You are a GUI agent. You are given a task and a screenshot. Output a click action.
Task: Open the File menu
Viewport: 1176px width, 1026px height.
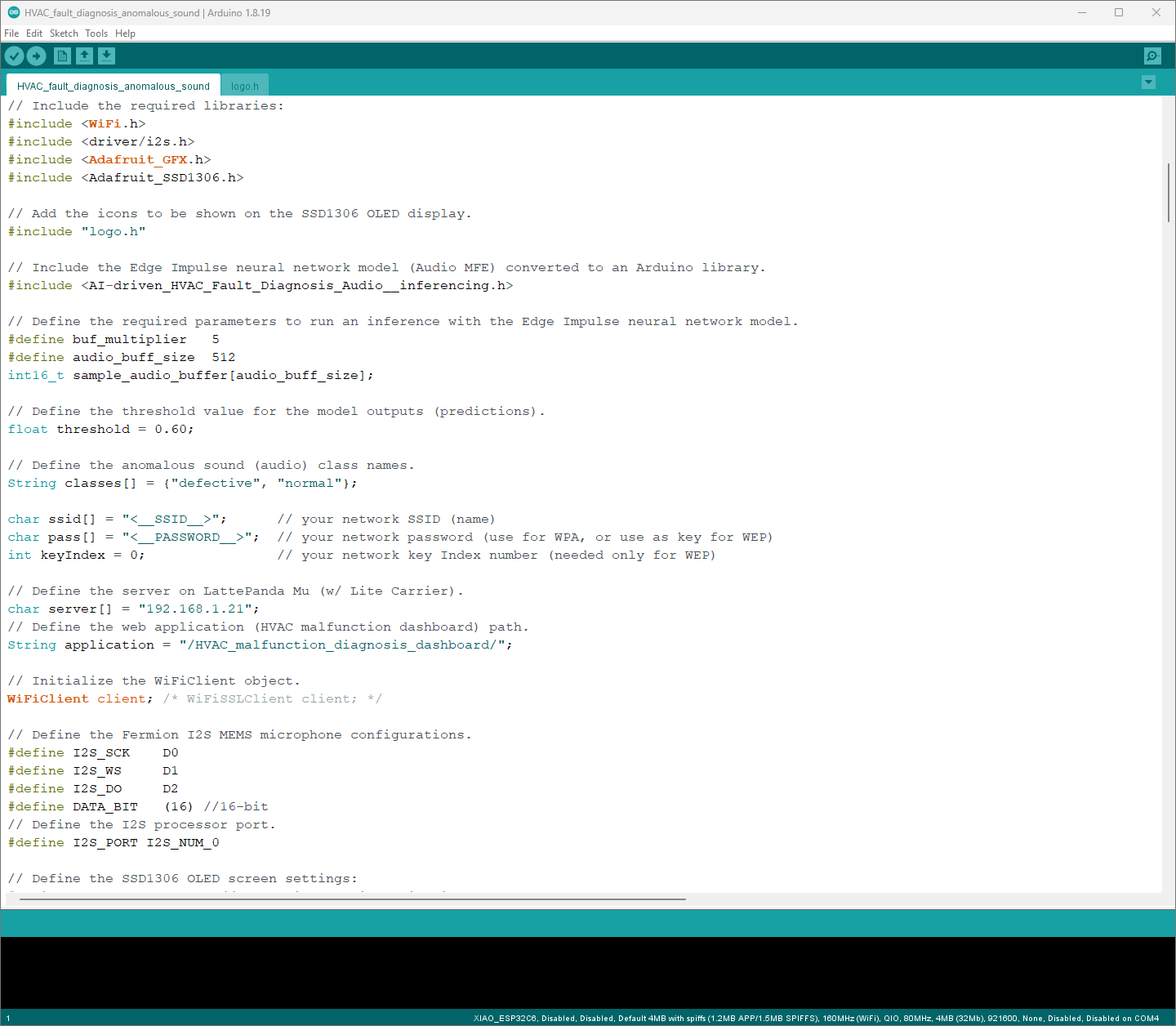(x=11, y=33)
